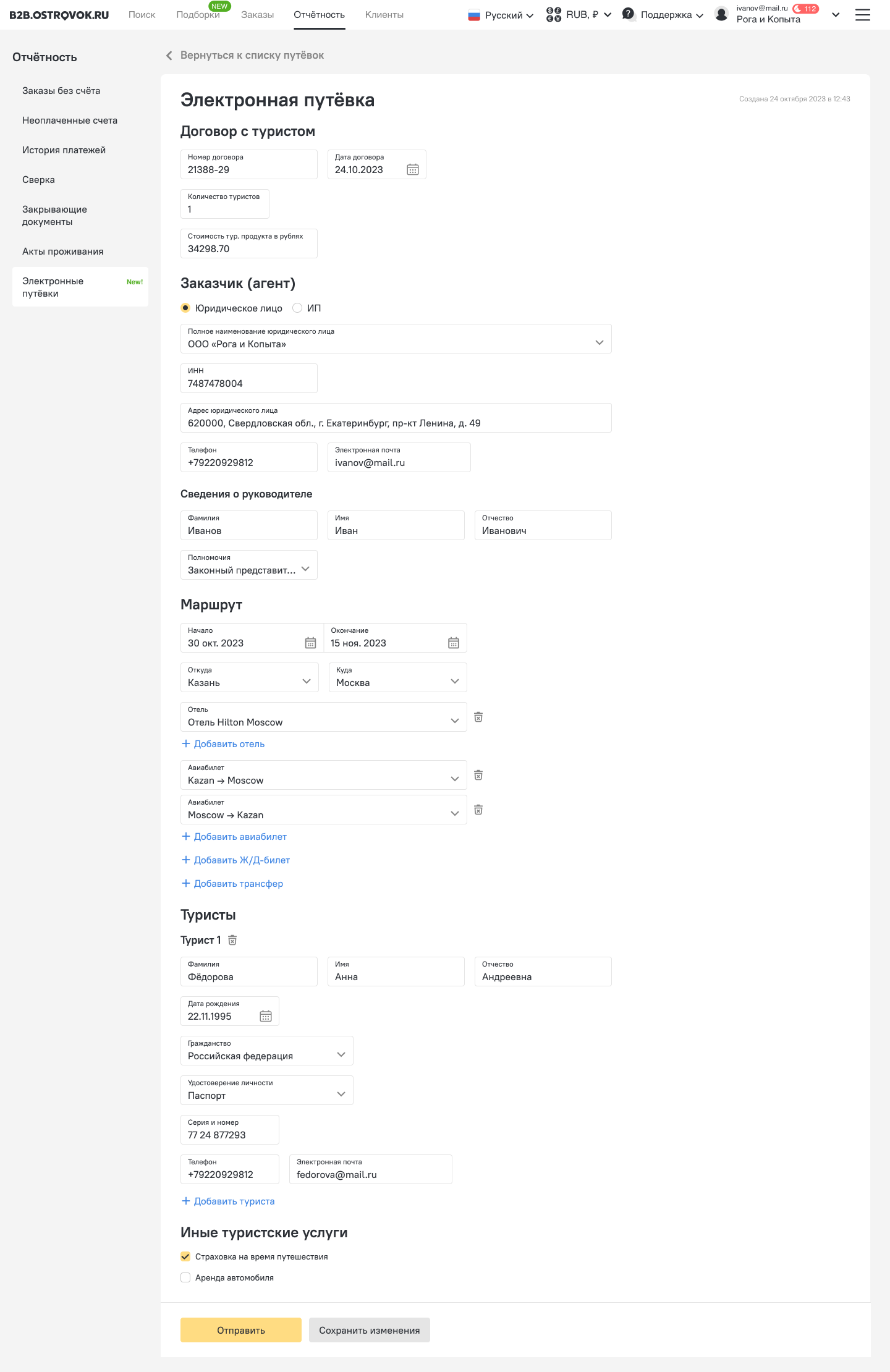Open currency selector RUB
890x1372 pixels.
pos(580,14)
